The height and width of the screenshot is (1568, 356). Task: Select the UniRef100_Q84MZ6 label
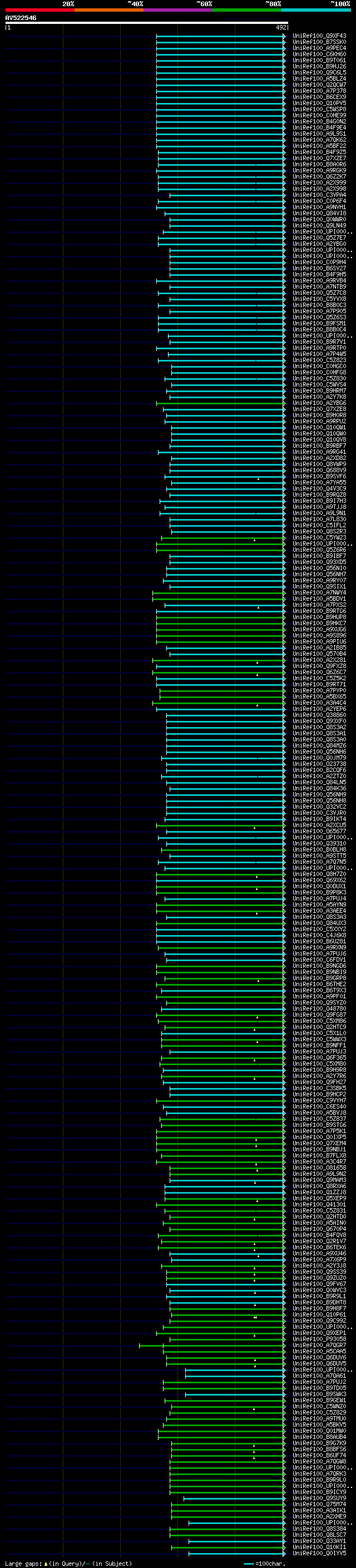(x=319, y=746)
